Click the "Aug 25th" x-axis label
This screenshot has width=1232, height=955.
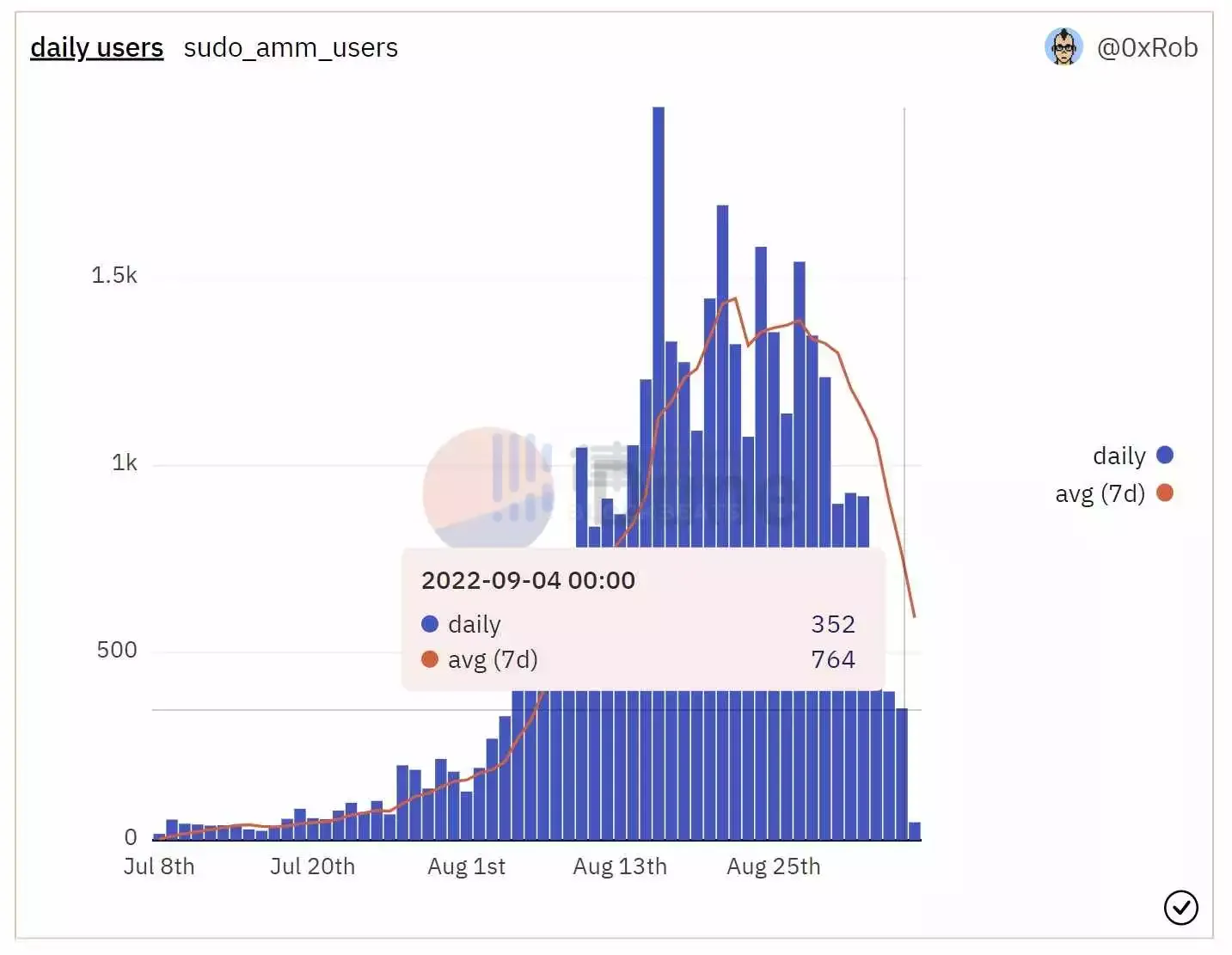tap(773, 866)
